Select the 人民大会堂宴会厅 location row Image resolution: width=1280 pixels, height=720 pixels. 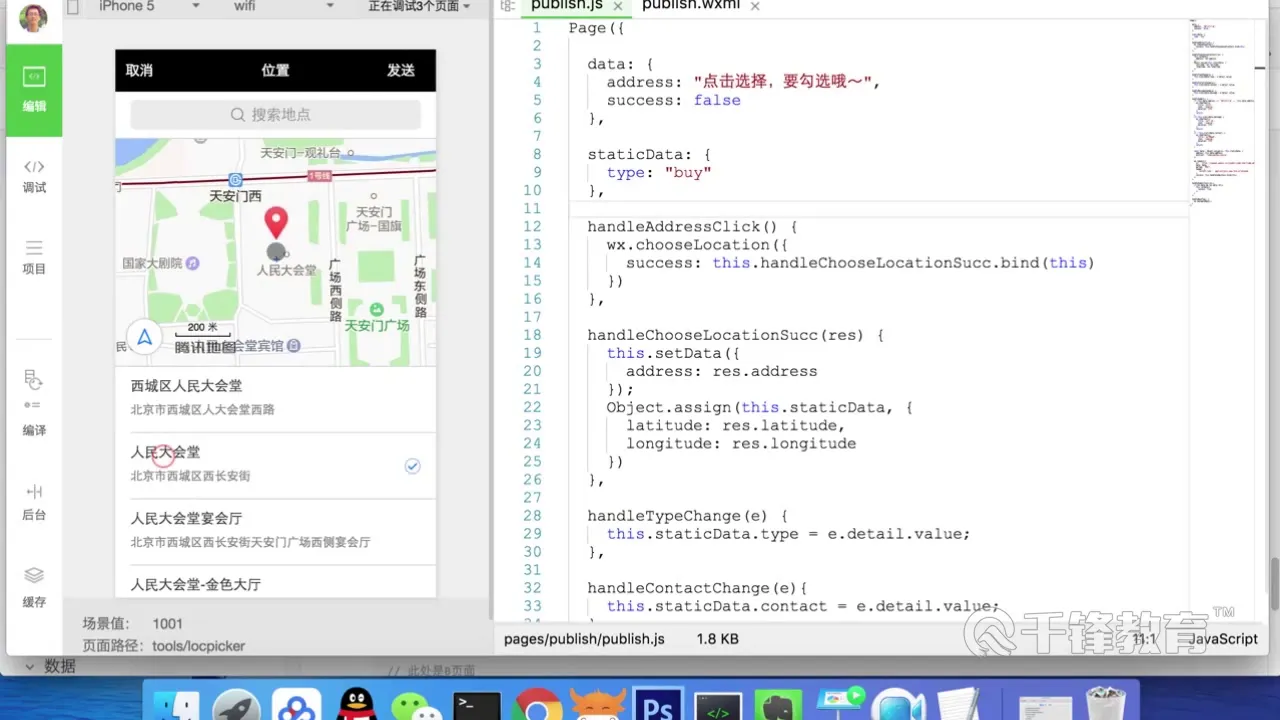pyautogui.click(x=275, y=531)
